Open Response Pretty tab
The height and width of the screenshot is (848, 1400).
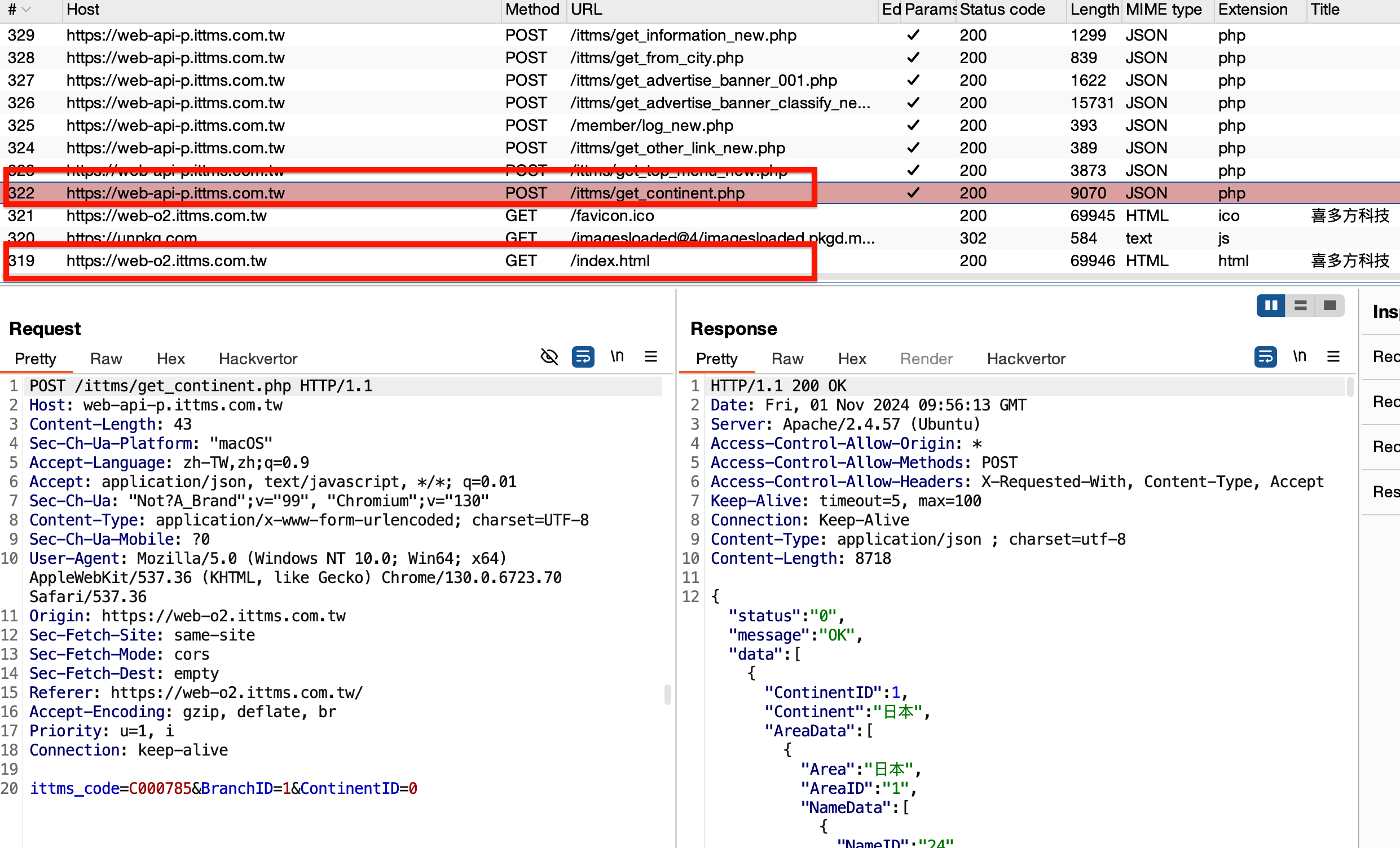[x=716, y=359]
